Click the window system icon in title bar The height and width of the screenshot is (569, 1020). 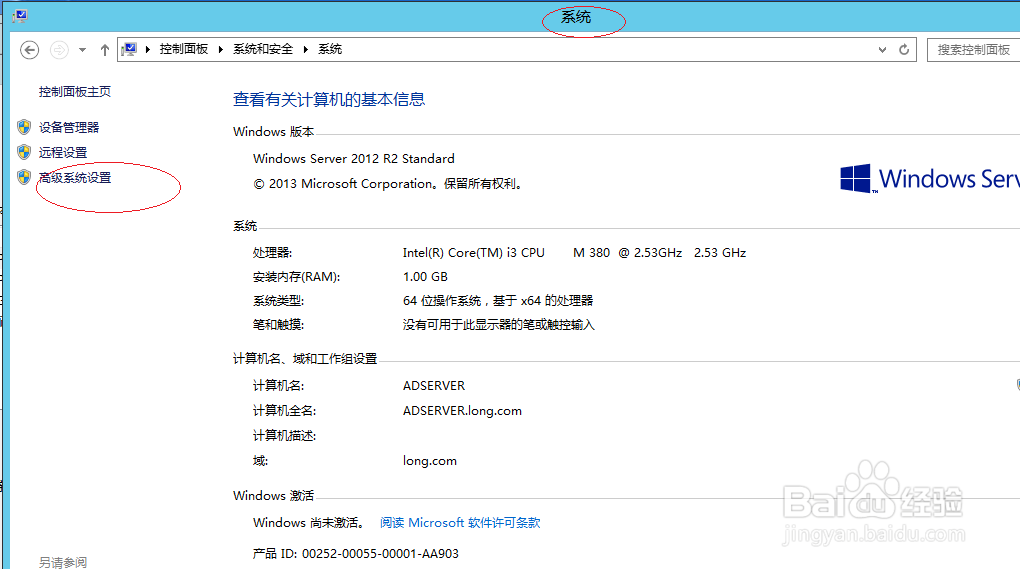(x=20, y=16)
